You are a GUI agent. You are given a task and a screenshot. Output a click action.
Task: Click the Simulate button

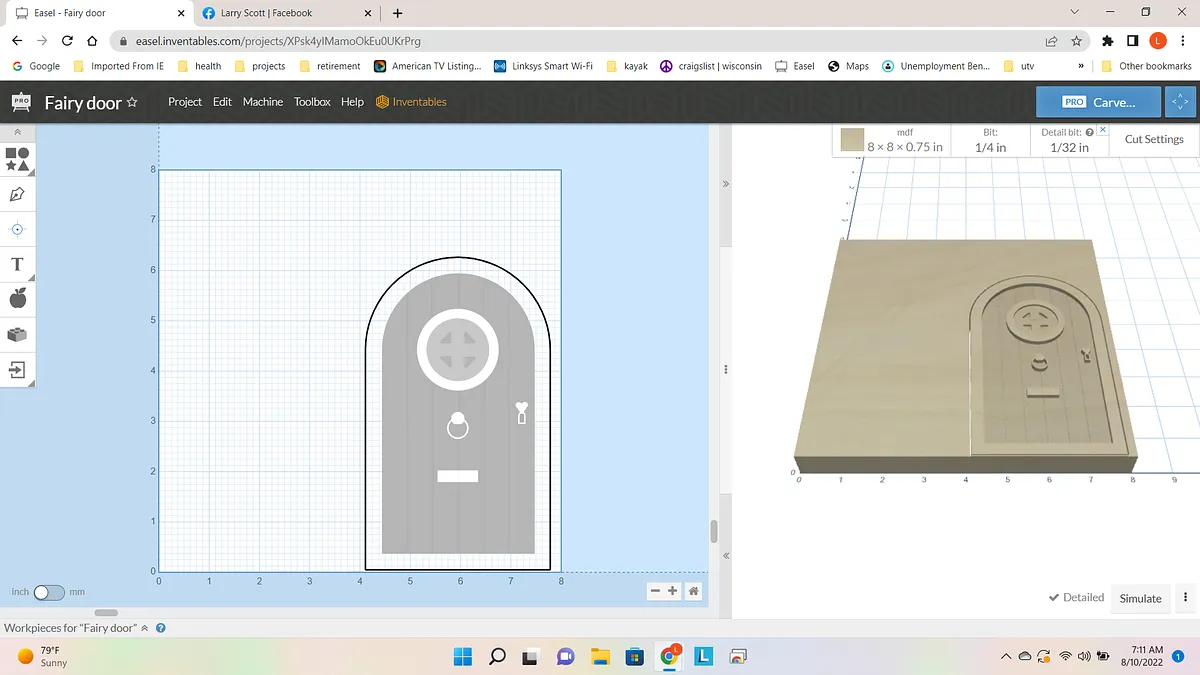(1140, 598)
